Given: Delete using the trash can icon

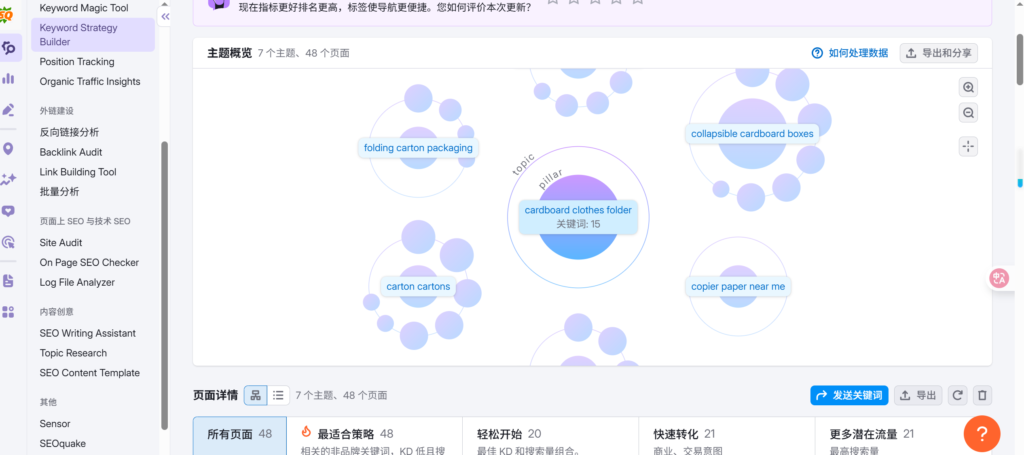Looking at the screenshot, I should coord(982,395).
